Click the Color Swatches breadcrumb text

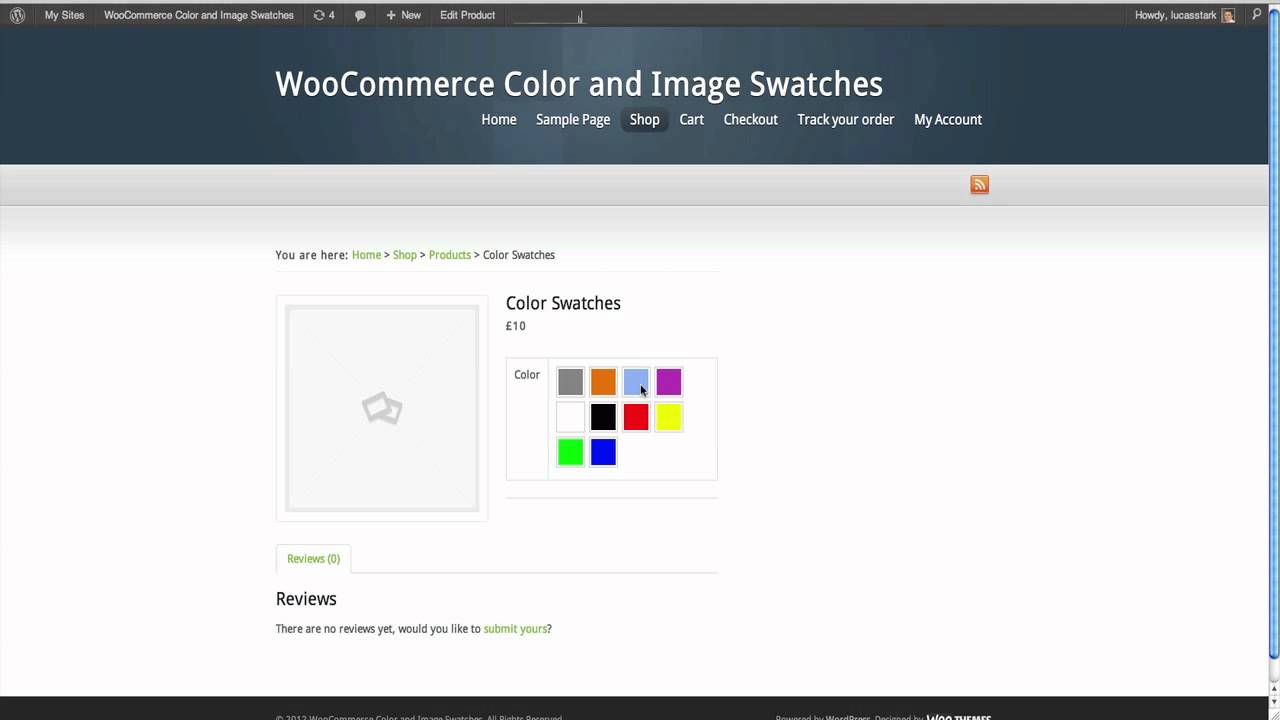click(x=519, y=255)
